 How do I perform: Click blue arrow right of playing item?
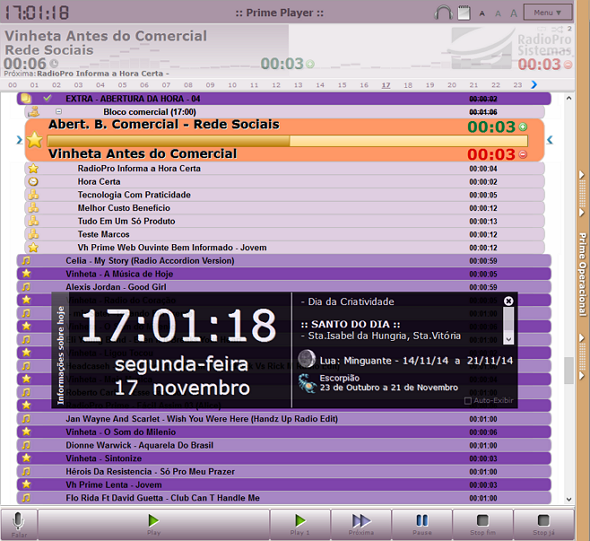click(x=550, y=140)
